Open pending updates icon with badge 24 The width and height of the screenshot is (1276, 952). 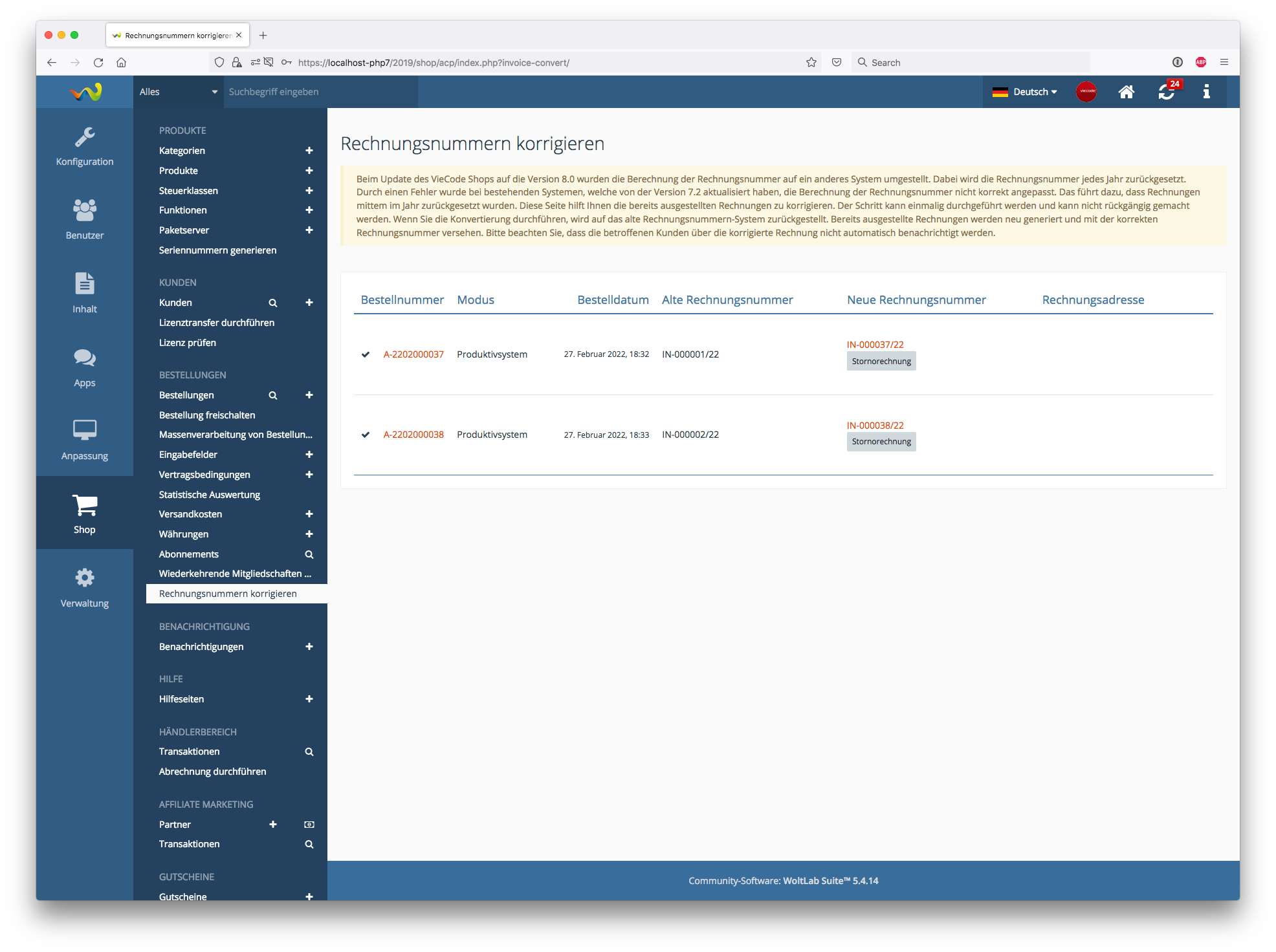point(1167,92)
